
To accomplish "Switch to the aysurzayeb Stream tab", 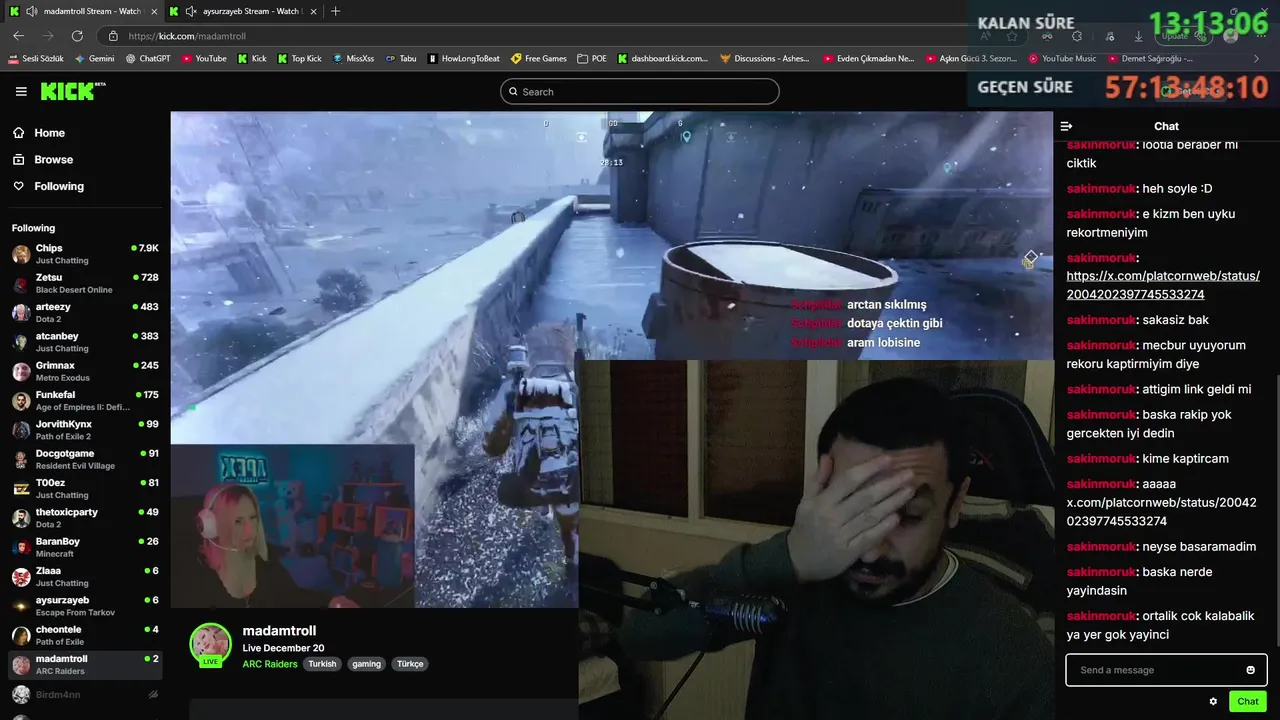I will 243,11.
